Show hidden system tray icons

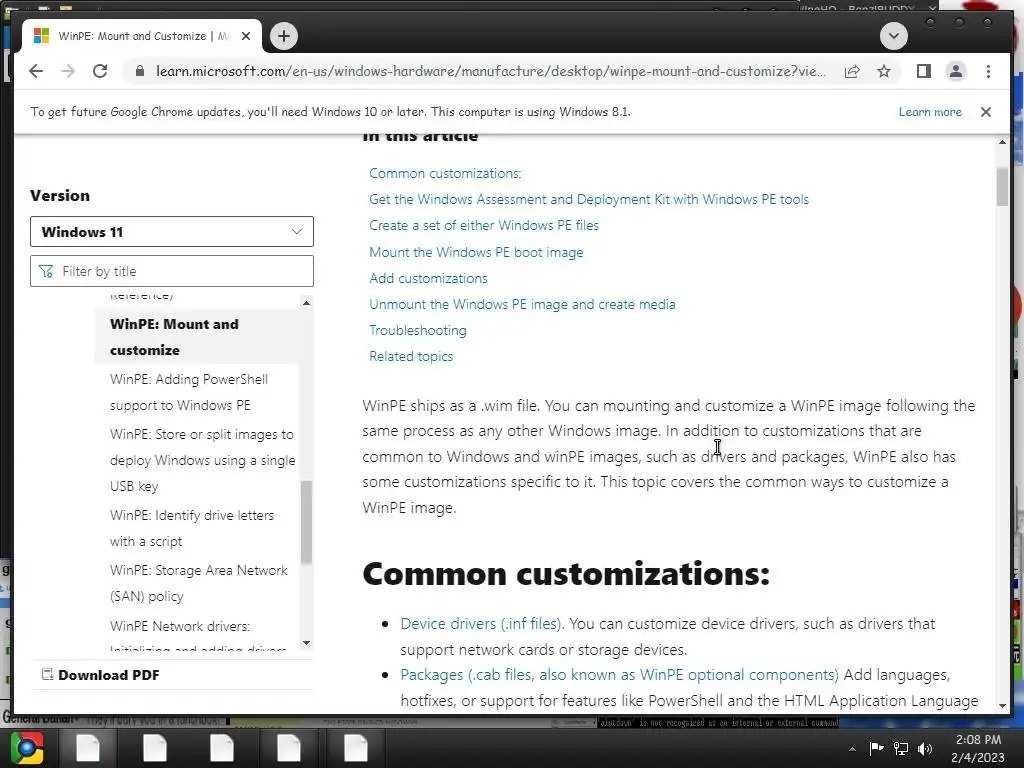point(852,749)
